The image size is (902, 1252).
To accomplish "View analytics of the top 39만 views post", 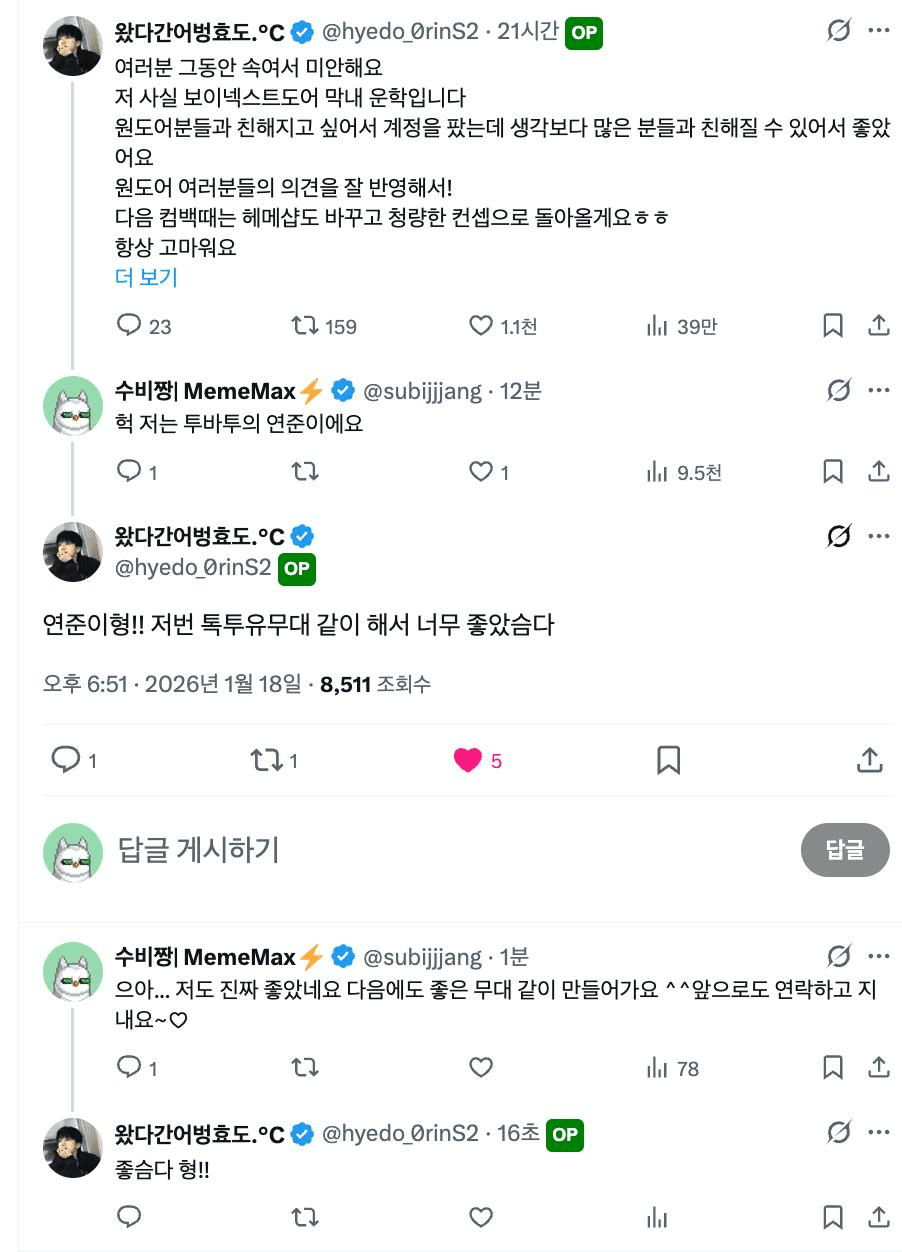I will click(x=657, y=326).
